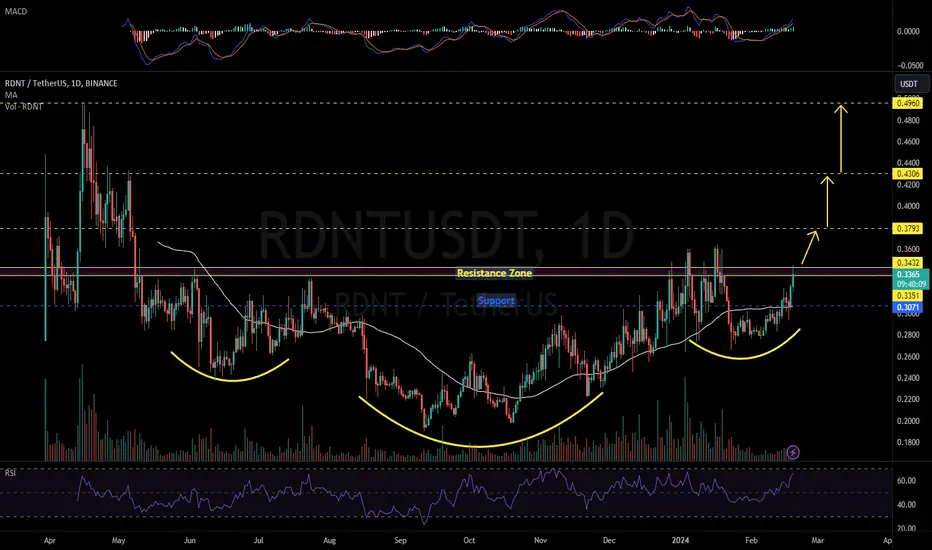Click the Aug label on time axis
Screen dimensions: 932x550
[329, 540]
